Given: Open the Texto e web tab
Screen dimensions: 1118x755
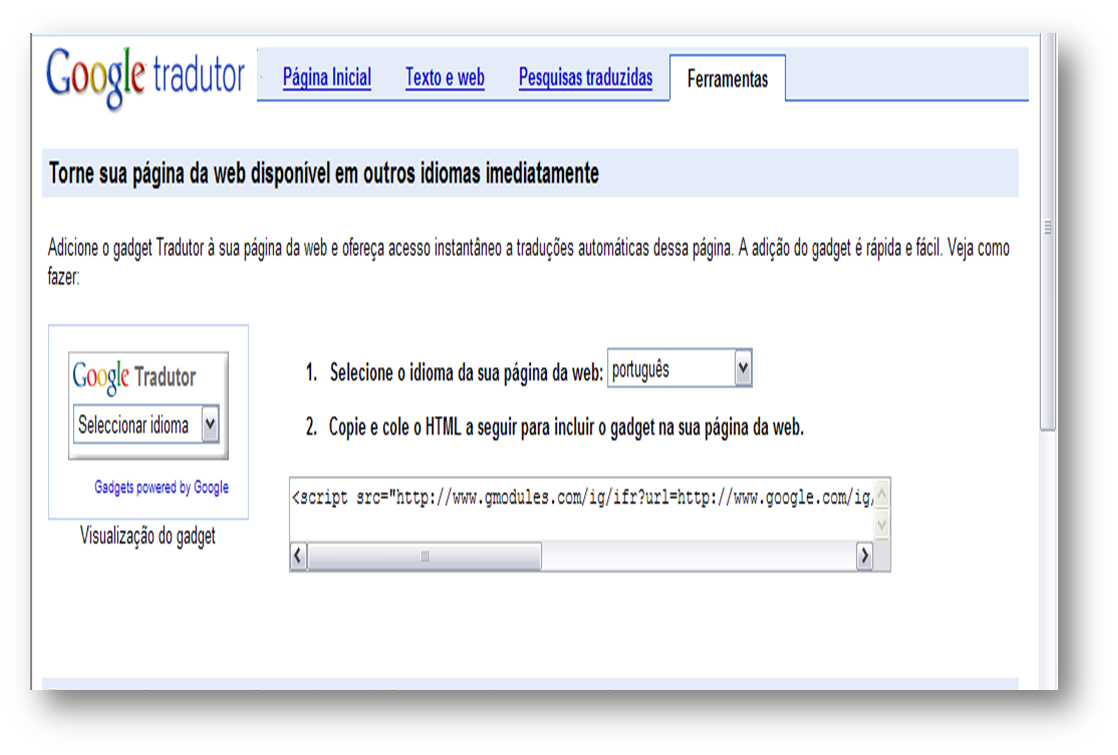Looking at the screenshot, I should click(444, 76).
